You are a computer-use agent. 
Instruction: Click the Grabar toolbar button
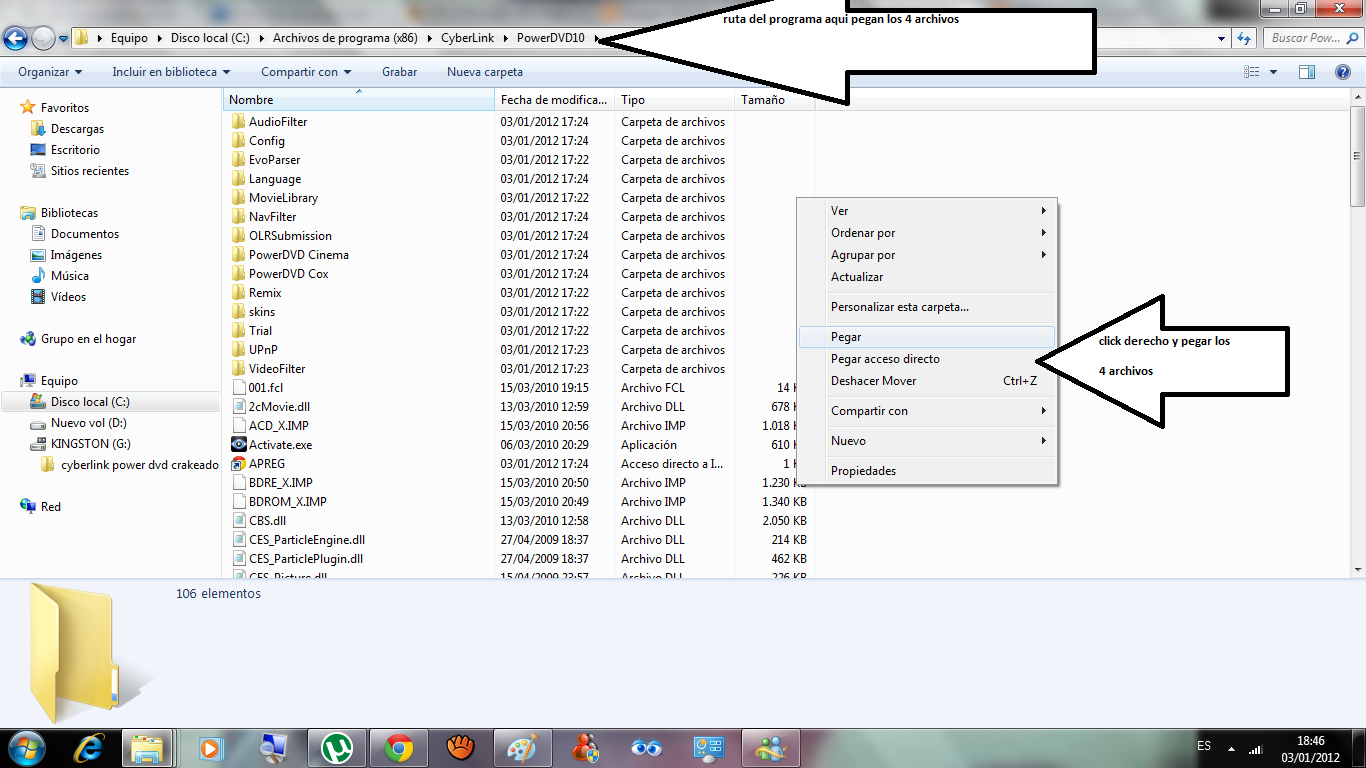pos(399,72)
